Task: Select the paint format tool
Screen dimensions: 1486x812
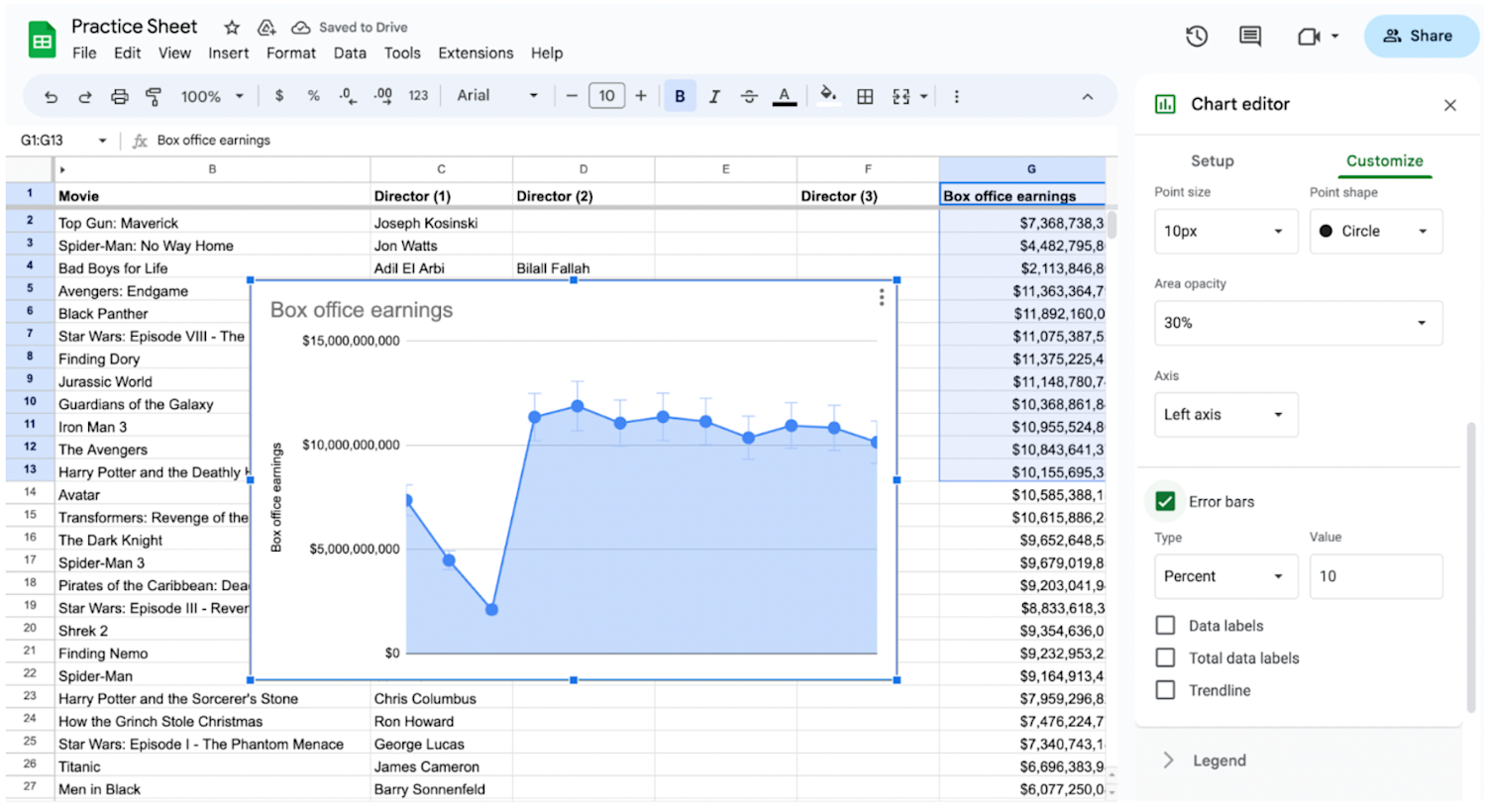Action: pyautogui.click(x=154, y=96)
